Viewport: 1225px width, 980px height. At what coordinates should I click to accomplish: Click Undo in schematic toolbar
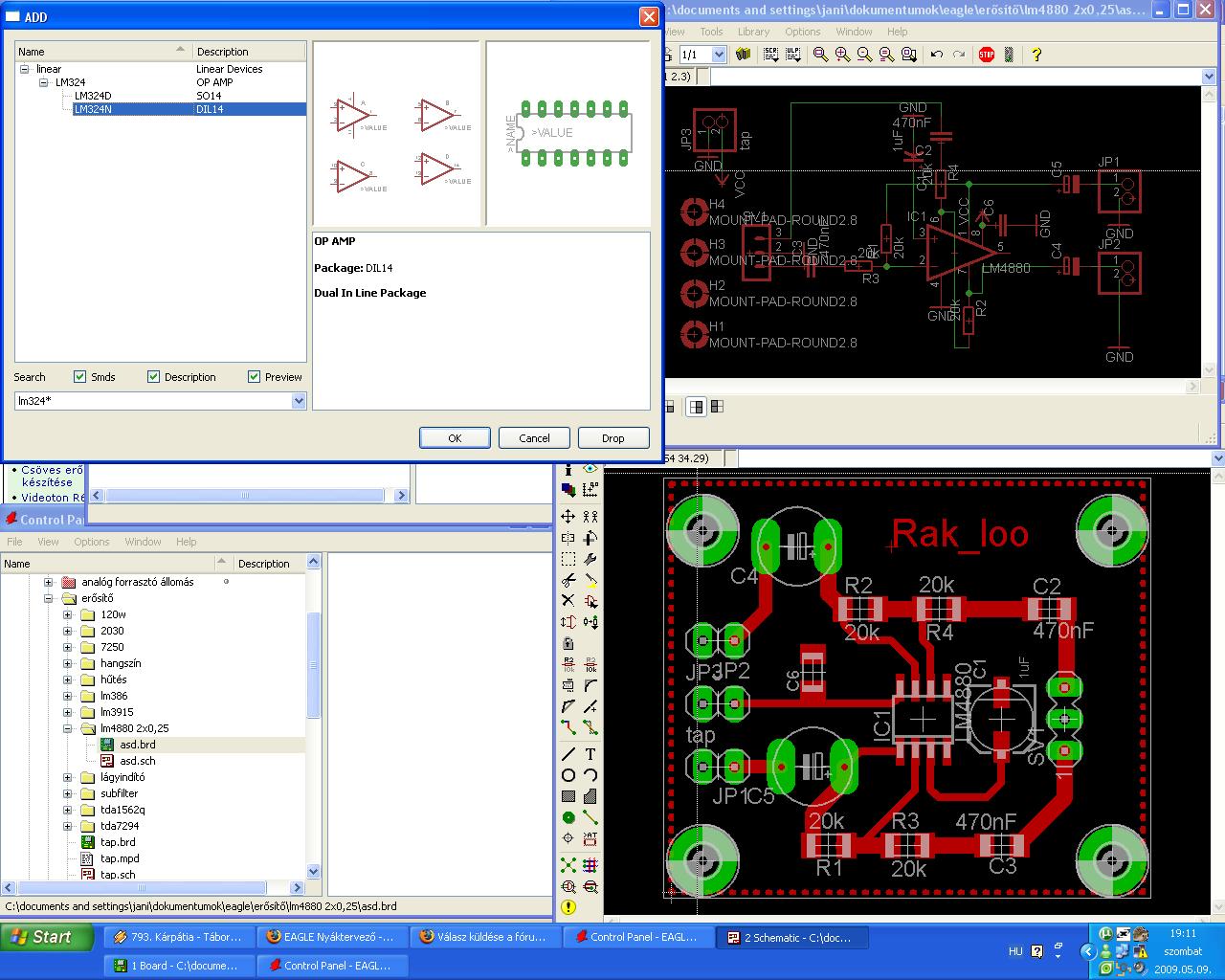pyautogui.click(x=937, y=55)
